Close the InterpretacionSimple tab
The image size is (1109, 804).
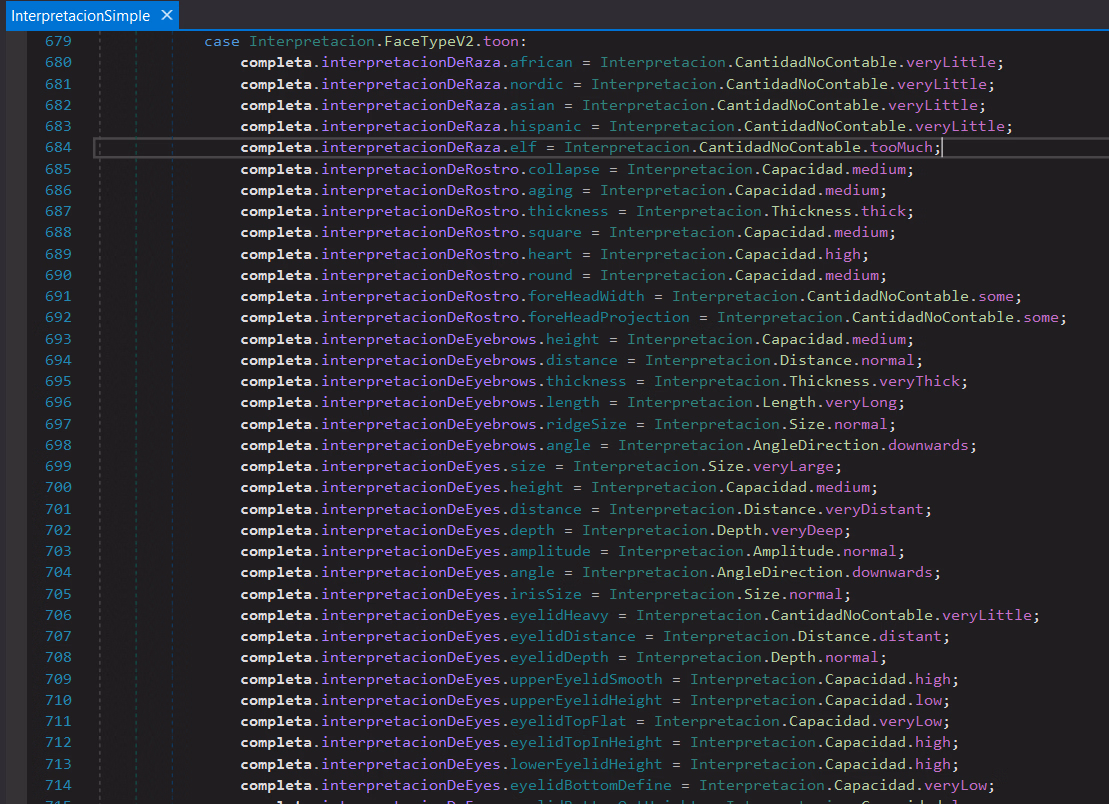(x=166, y=16)
